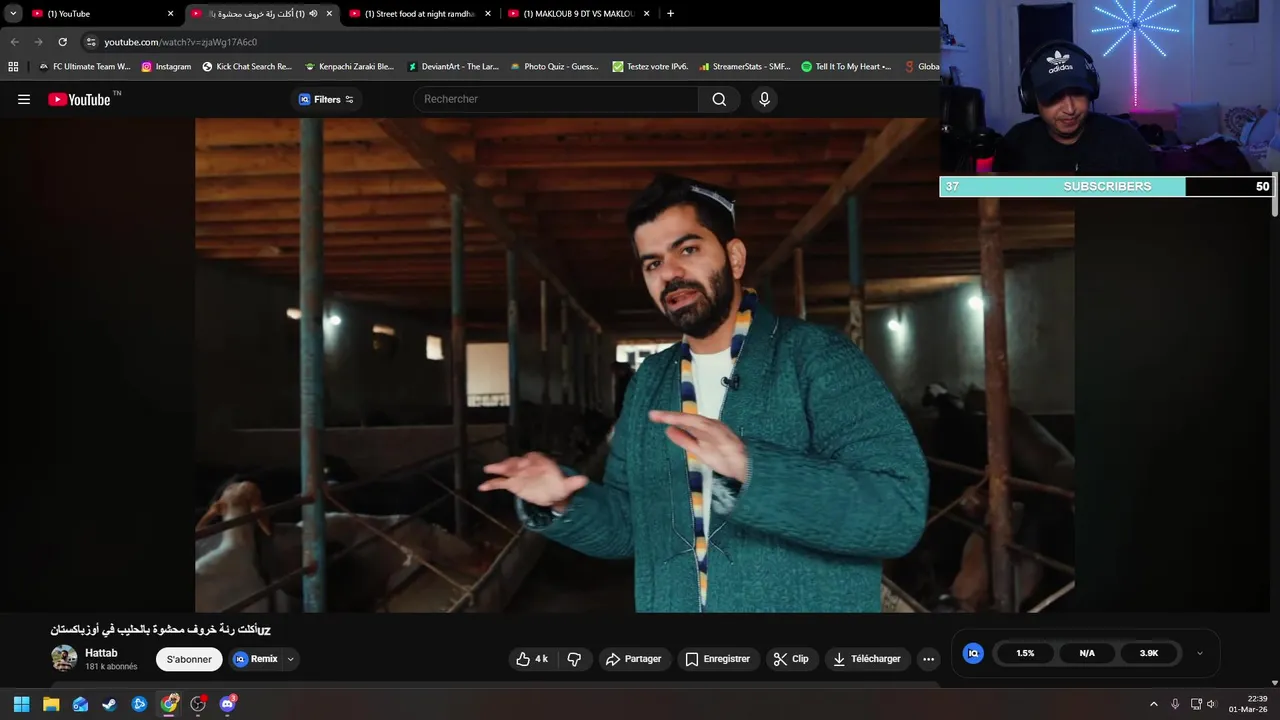
Task: Click the youtube.com address bar URL
Action: coord(181,42)
